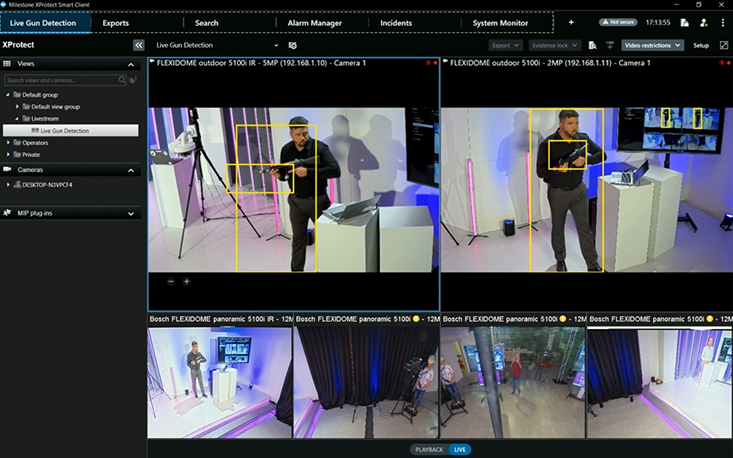
Task: Click the Setup button
Action: (x=701, y=45)
